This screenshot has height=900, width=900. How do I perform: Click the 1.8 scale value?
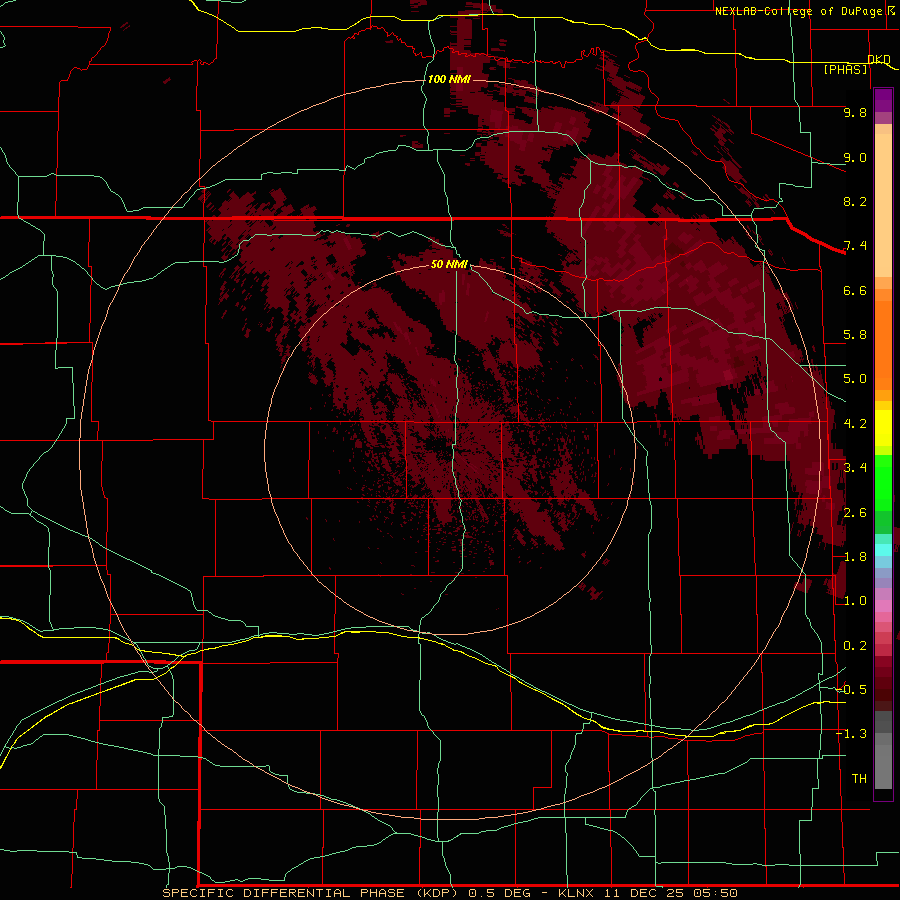point(855,557)
